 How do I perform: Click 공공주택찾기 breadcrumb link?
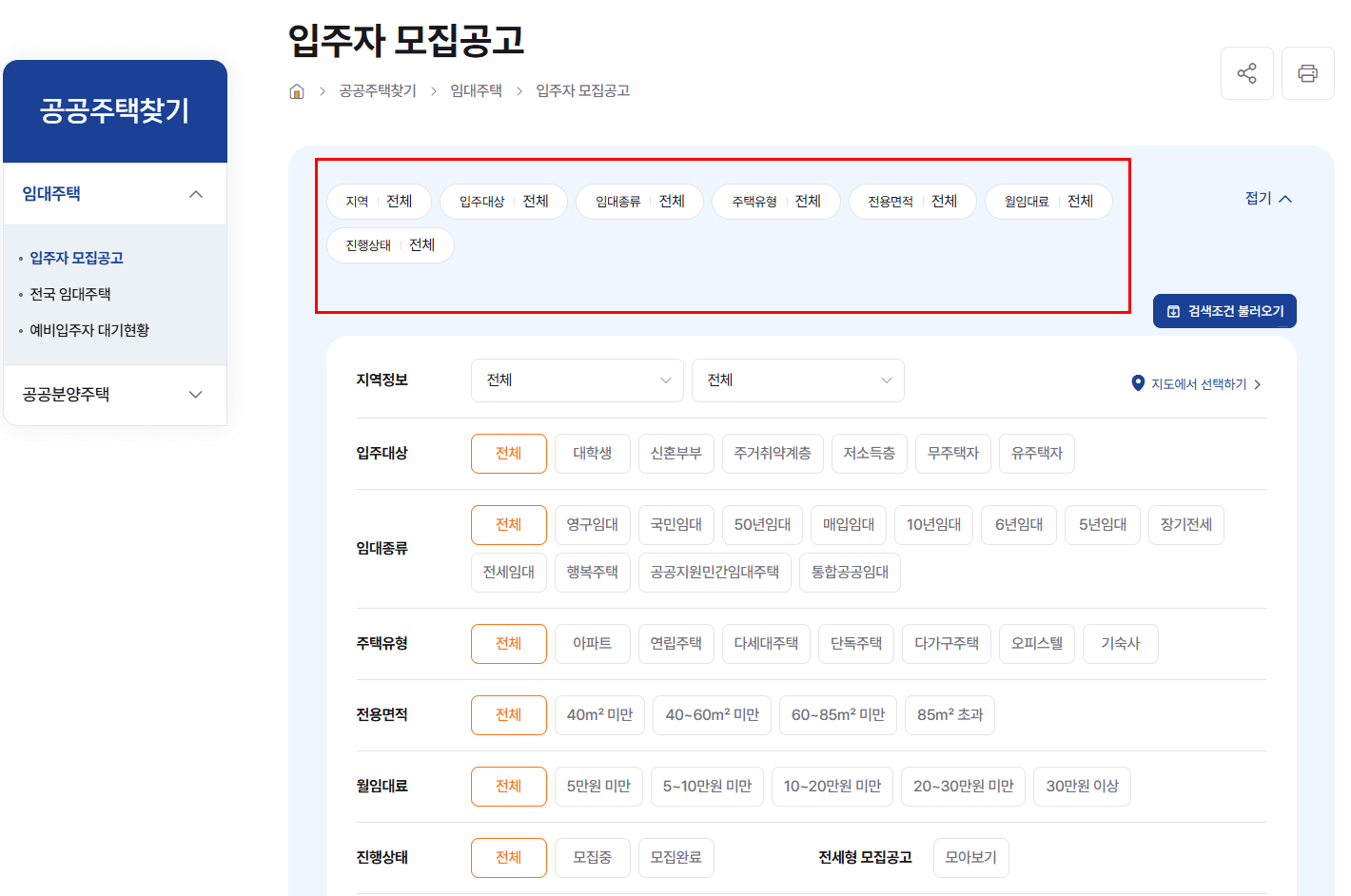pos(378,90)
